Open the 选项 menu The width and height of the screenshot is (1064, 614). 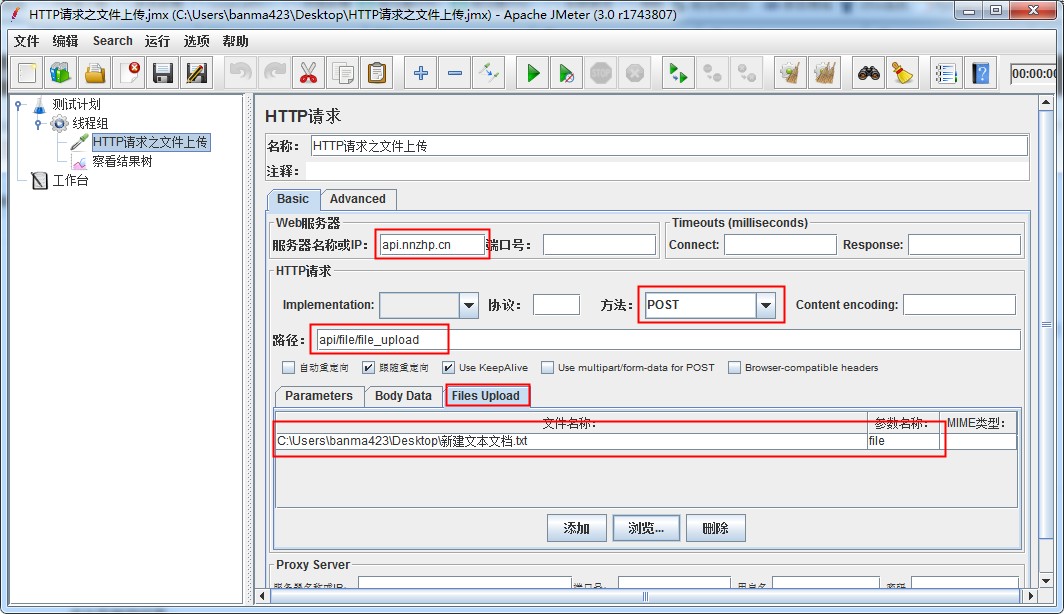point(197,41)
